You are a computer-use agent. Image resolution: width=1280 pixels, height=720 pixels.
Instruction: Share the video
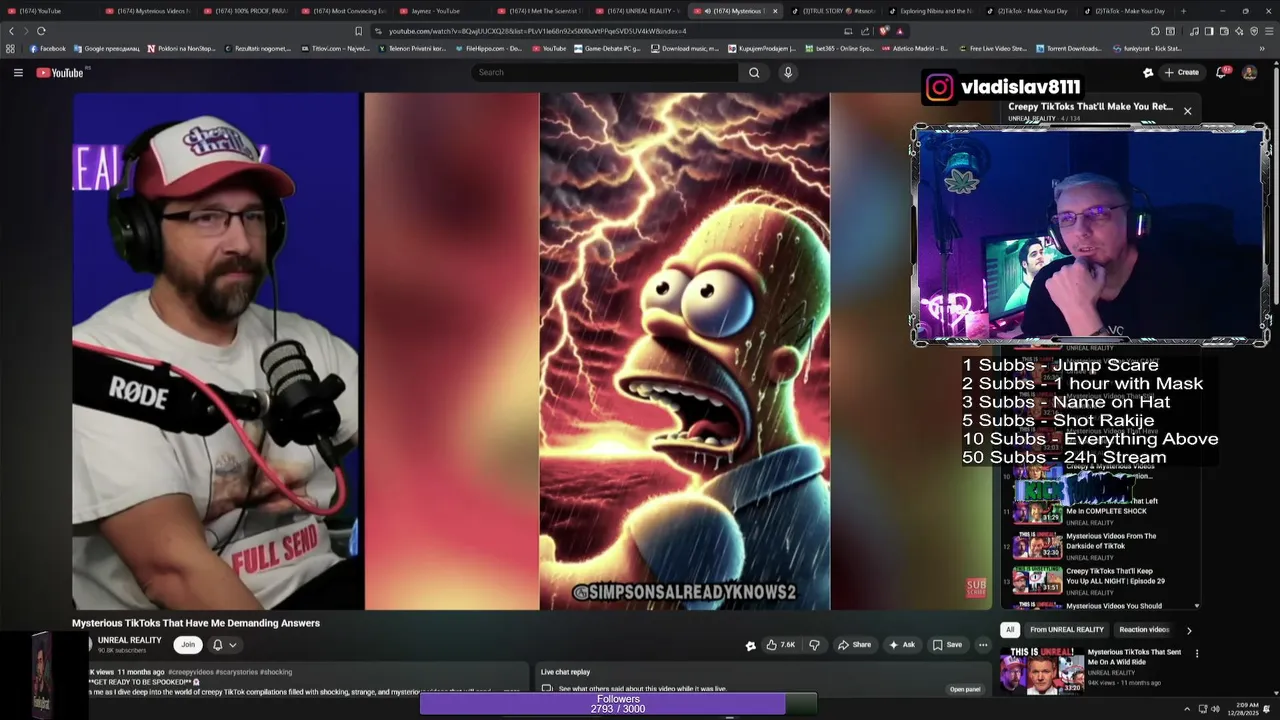click(855, 645)
